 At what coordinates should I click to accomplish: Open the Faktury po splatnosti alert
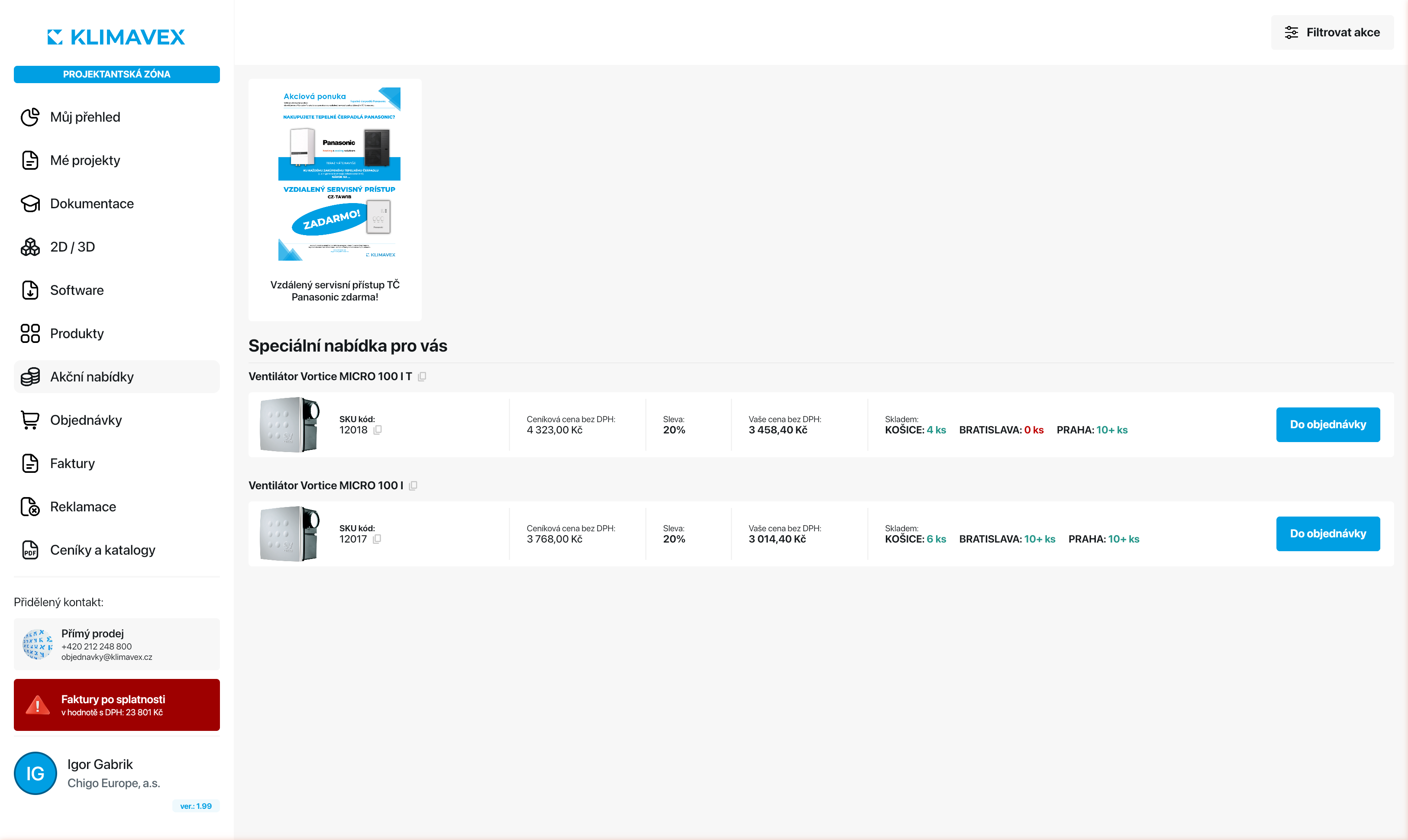116,705
